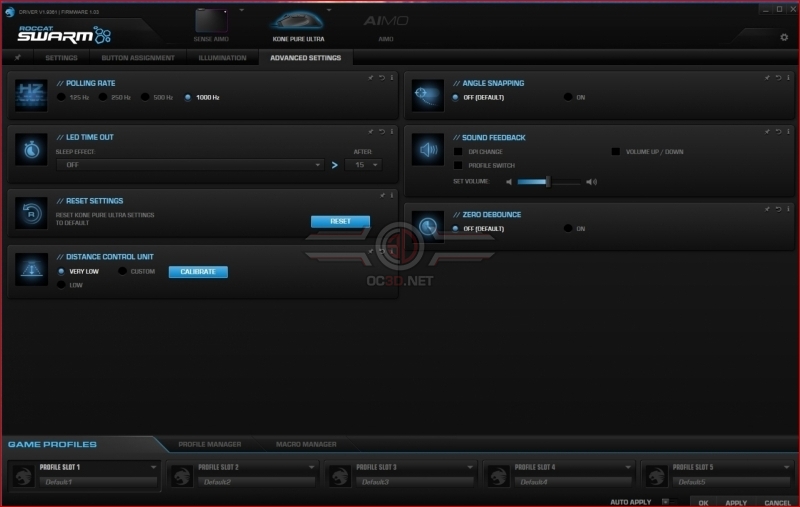The width and height of the screenshot is (800, 507).
Task: Click the low volume speaker icon
Action: (509, 182)
